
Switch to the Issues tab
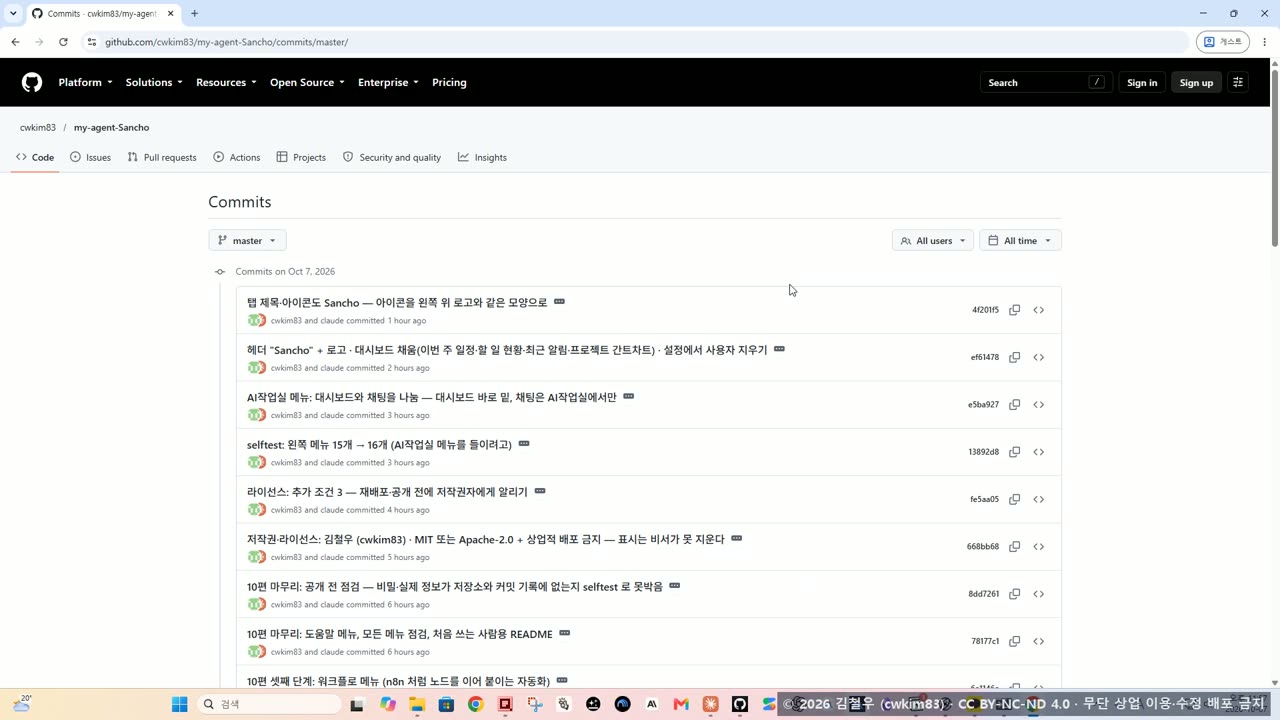tap(90, 157)
